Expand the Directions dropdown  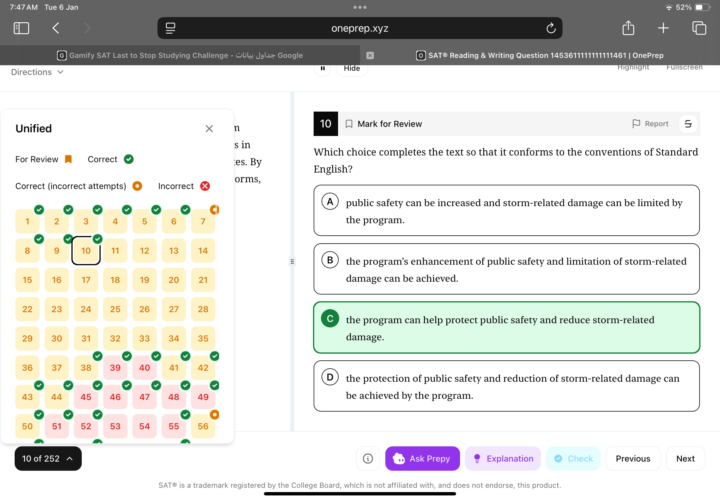[x=37, y=72]
